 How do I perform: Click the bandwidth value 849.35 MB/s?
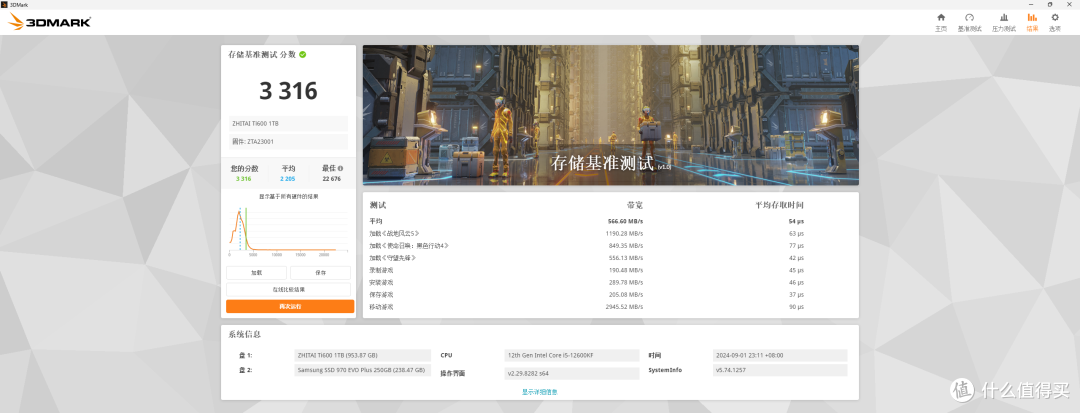pos(626,246)
